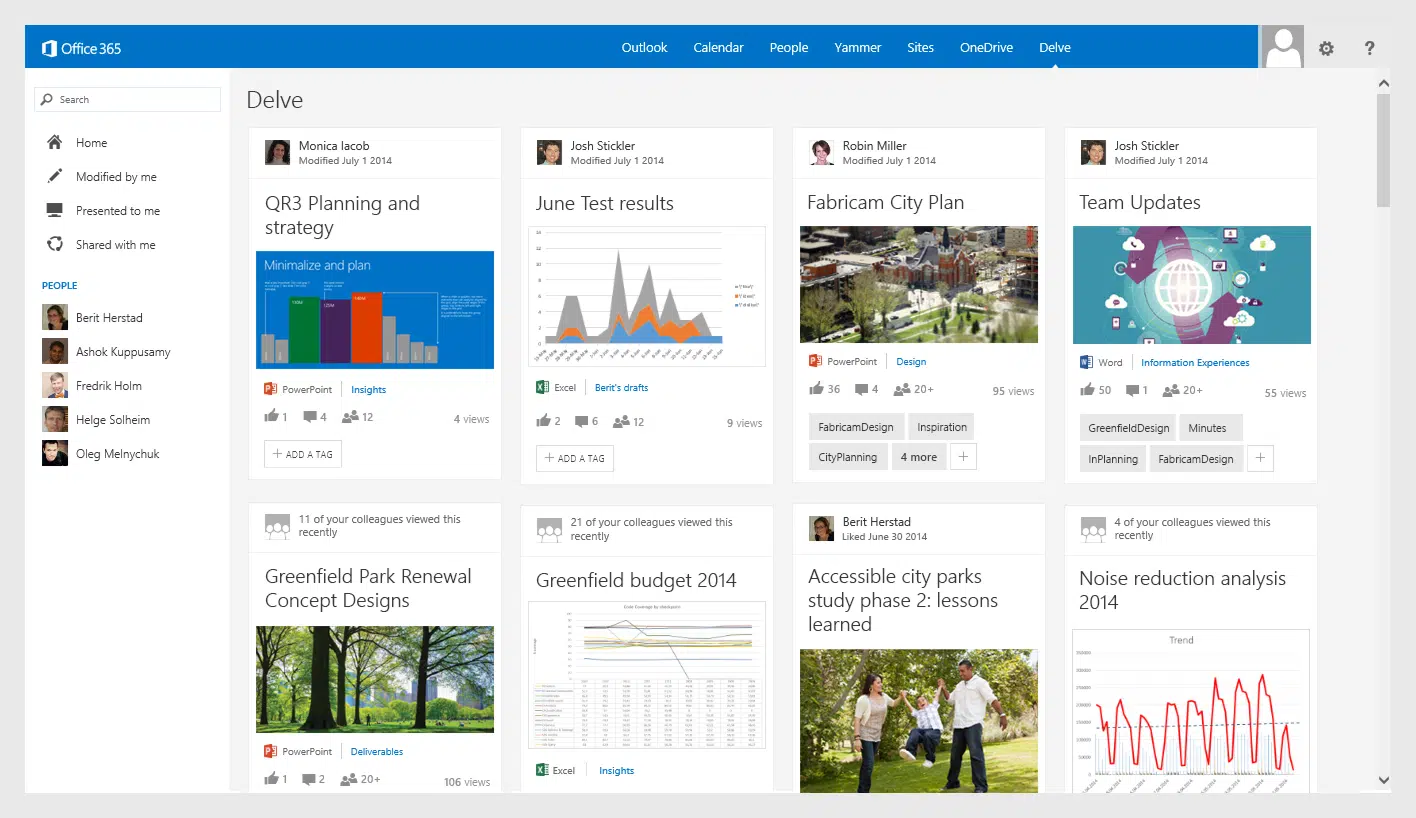The image size is (1416, 818).
Task: Open comments on June Test results card
Action: tap(582, 422)
